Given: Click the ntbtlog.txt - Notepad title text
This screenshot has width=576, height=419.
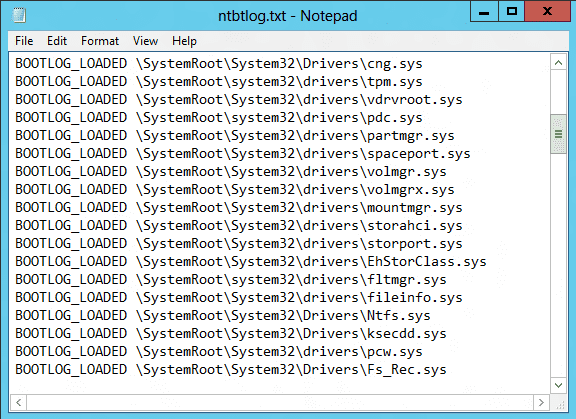Looking at the screenshot, I should (x=288, y=16).
